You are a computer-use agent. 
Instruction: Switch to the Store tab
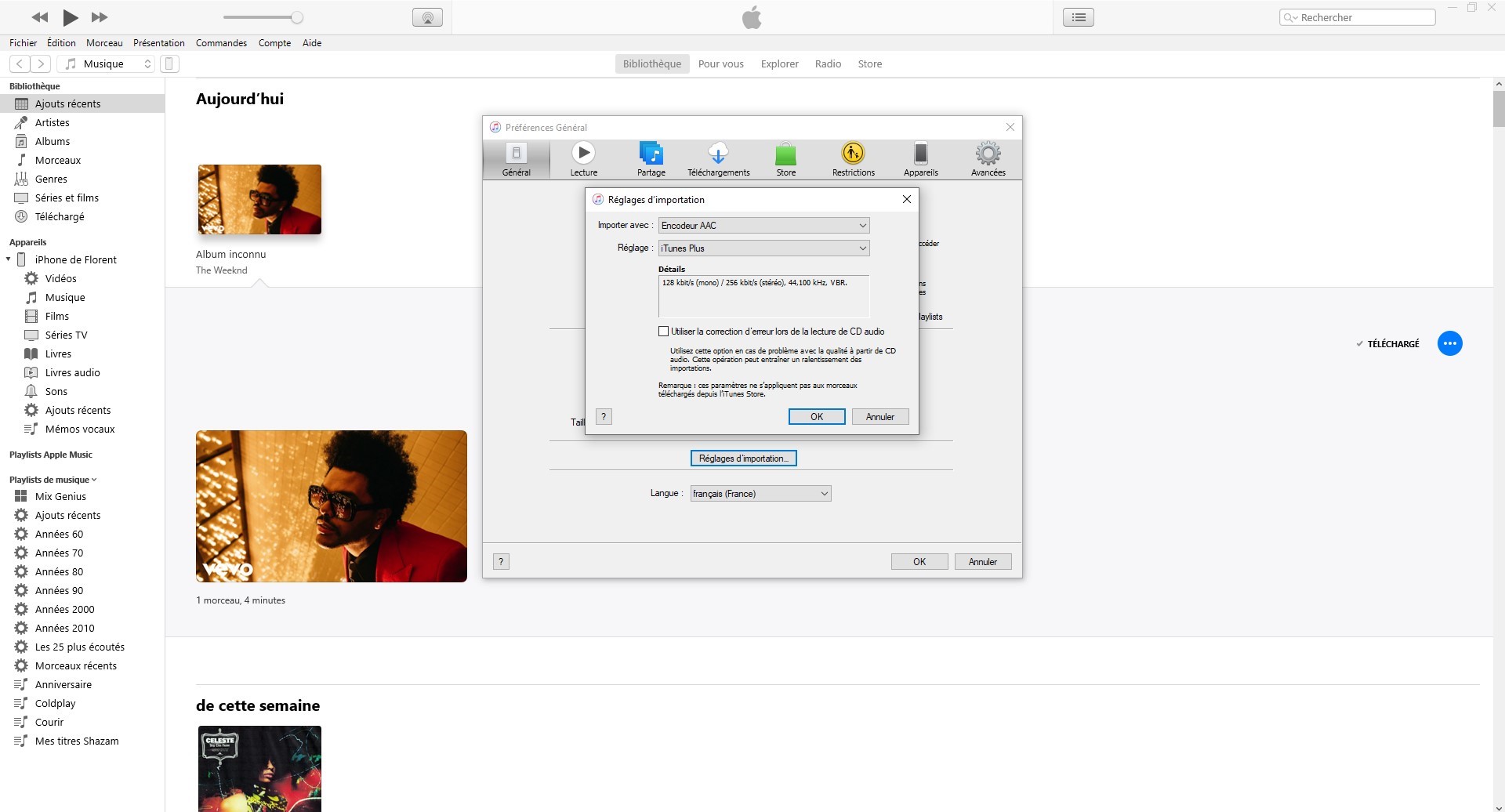coord(869,64)
